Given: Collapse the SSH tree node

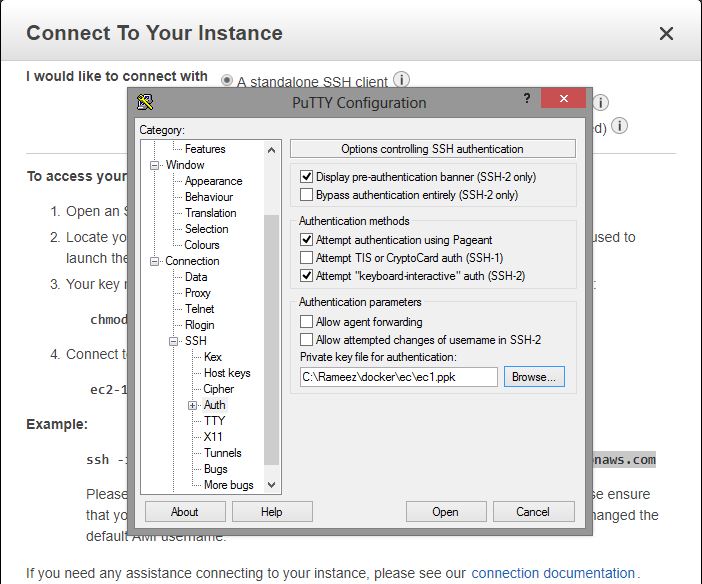Looking at the screenshot, I should pos(173,341).
